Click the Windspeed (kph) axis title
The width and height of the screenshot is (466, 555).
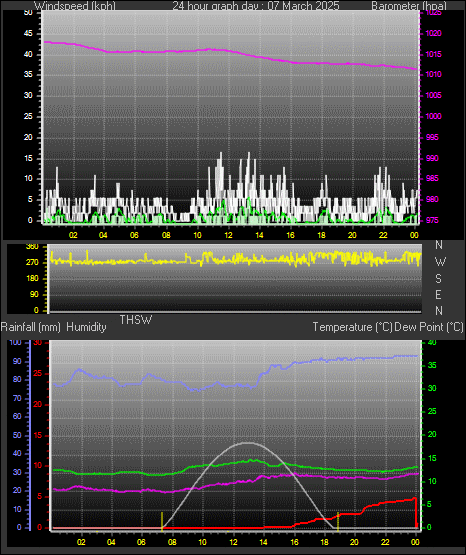(x=75, y=6)
